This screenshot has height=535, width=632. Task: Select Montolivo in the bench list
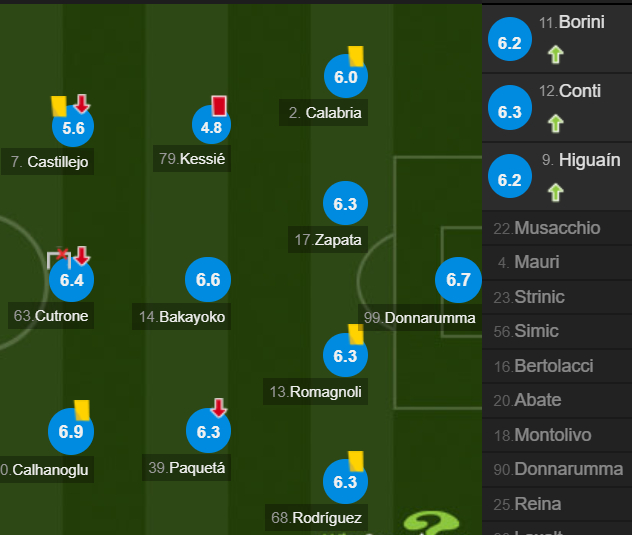(557, 435)
